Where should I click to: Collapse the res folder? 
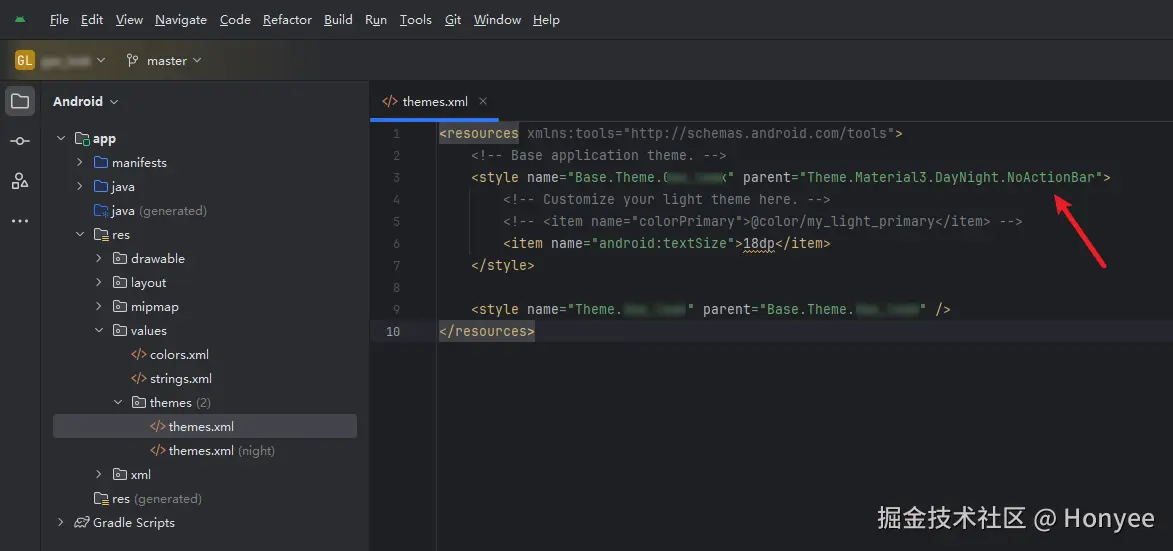[79, 235]
